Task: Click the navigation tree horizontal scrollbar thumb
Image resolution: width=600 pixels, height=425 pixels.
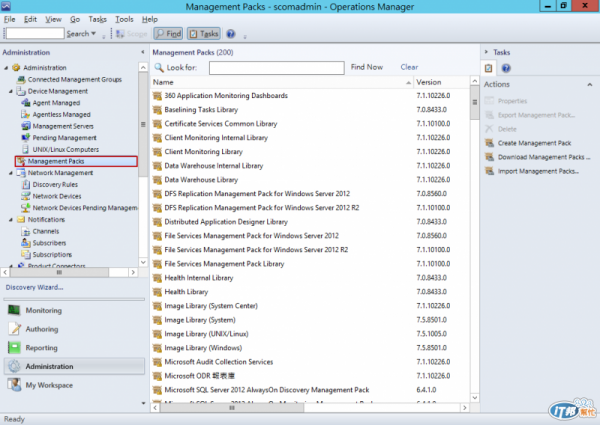Action: coord(59,272)
